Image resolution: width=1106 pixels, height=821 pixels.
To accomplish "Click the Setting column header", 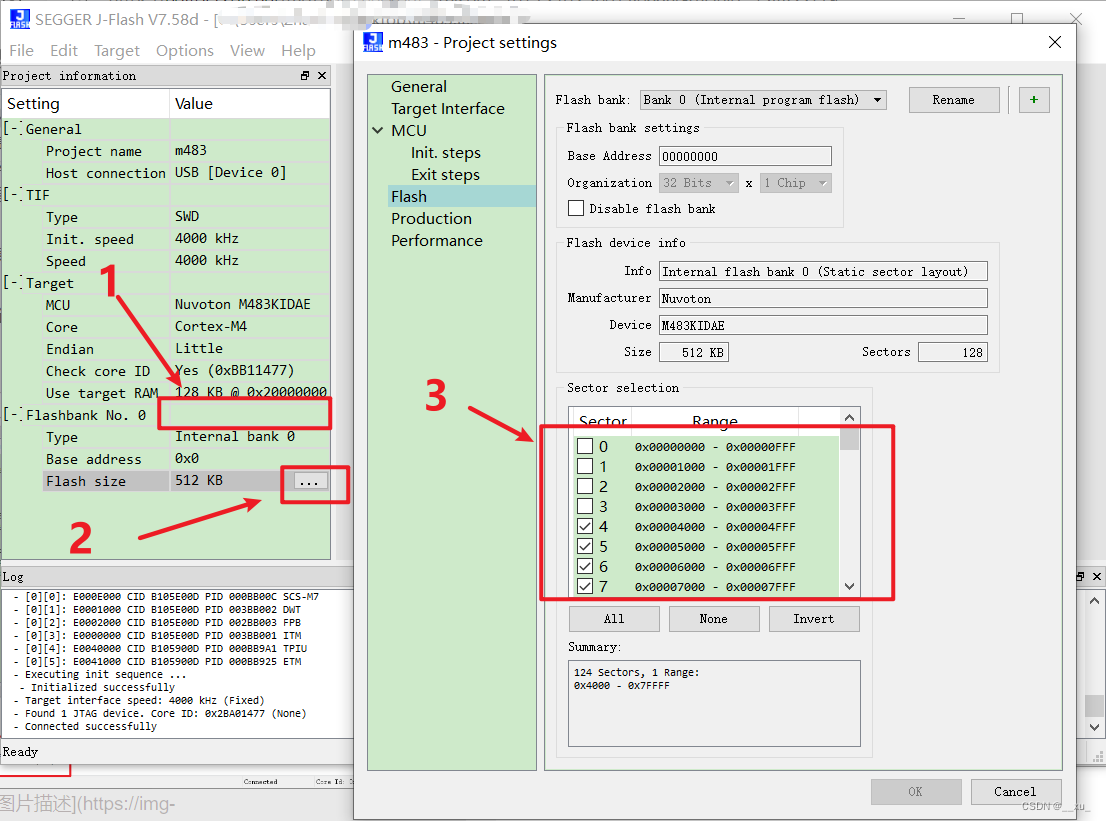I will point(85,104).
